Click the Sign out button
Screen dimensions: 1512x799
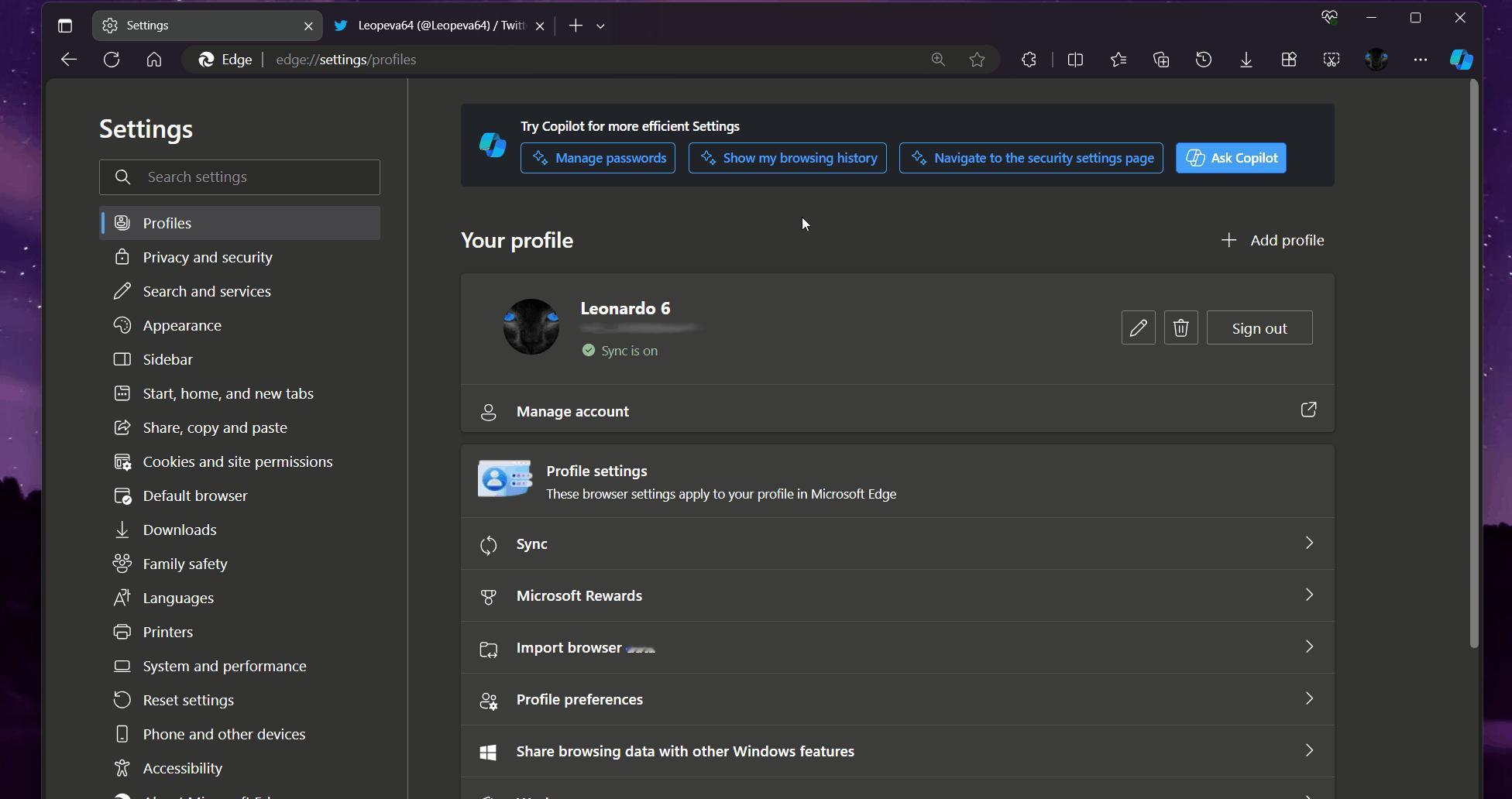click(x=1259, y=327)
